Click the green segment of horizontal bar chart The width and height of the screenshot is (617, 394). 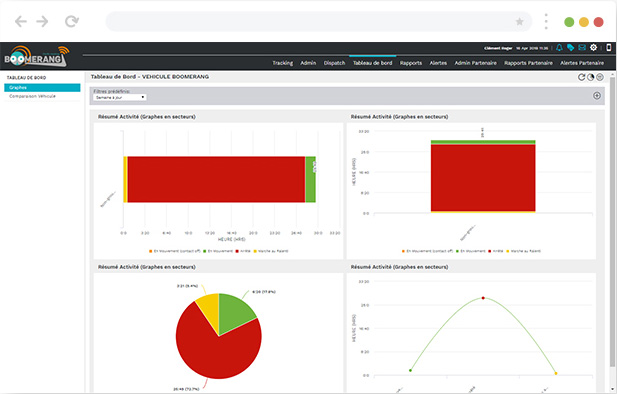[x=310, y=179]
